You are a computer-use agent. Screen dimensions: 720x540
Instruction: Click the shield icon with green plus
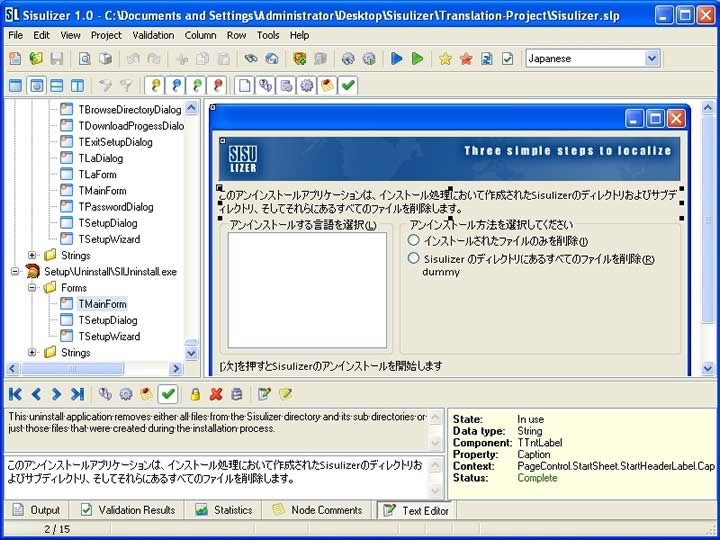300,58
